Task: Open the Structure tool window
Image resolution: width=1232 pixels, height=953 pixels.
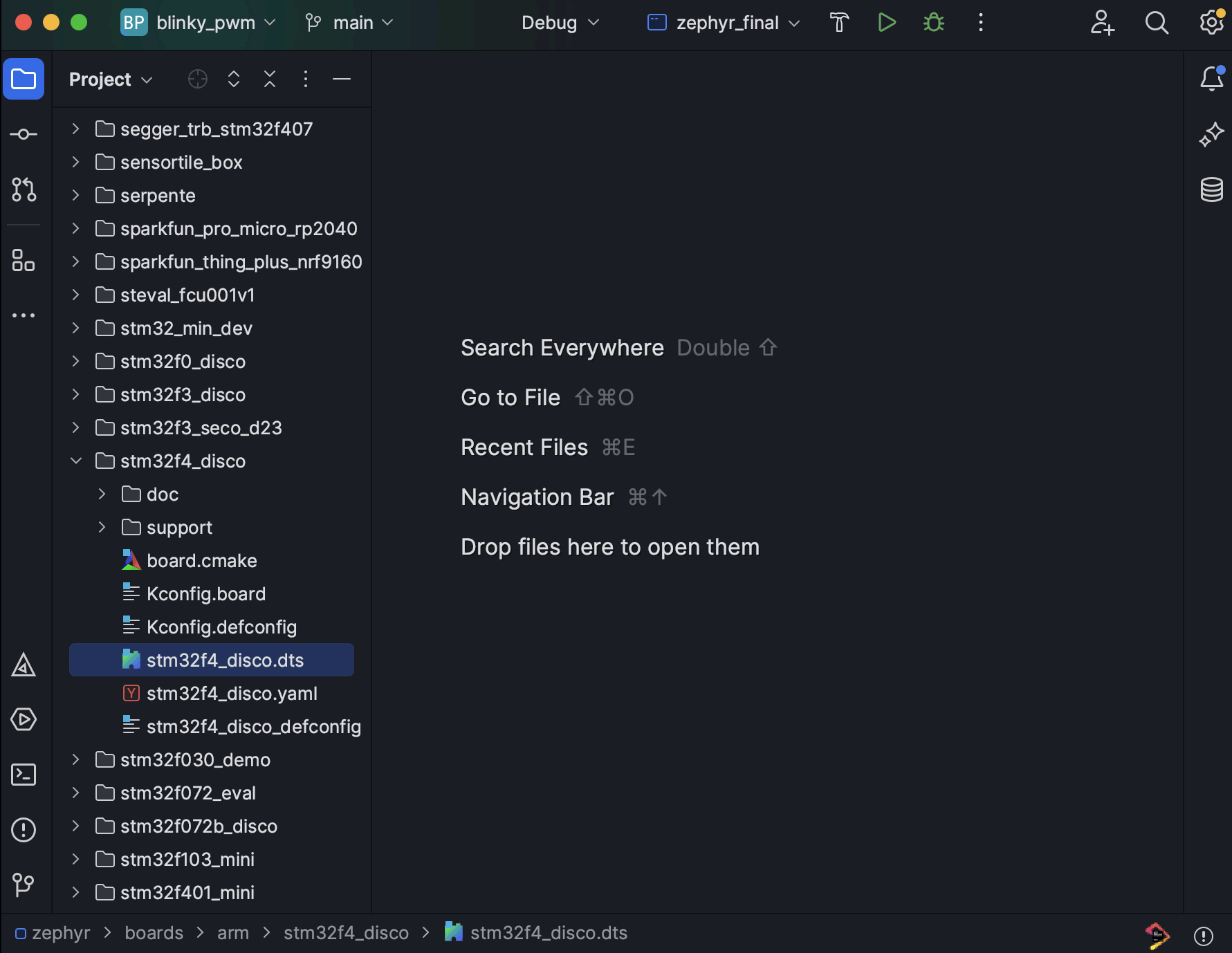Action: click(x=24, y=261)
